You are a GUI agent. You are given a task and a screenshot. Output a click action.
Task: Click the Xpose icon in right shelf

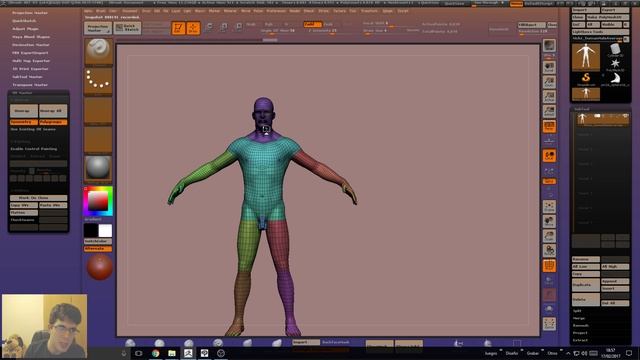click(x=549, y=324)
